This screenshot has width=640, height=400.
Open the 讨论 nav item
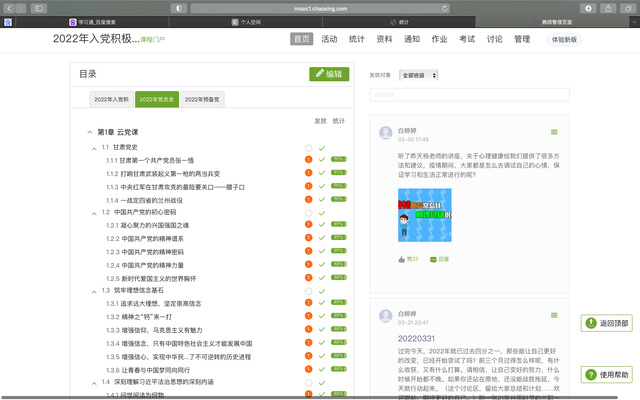tap(494, 39)
